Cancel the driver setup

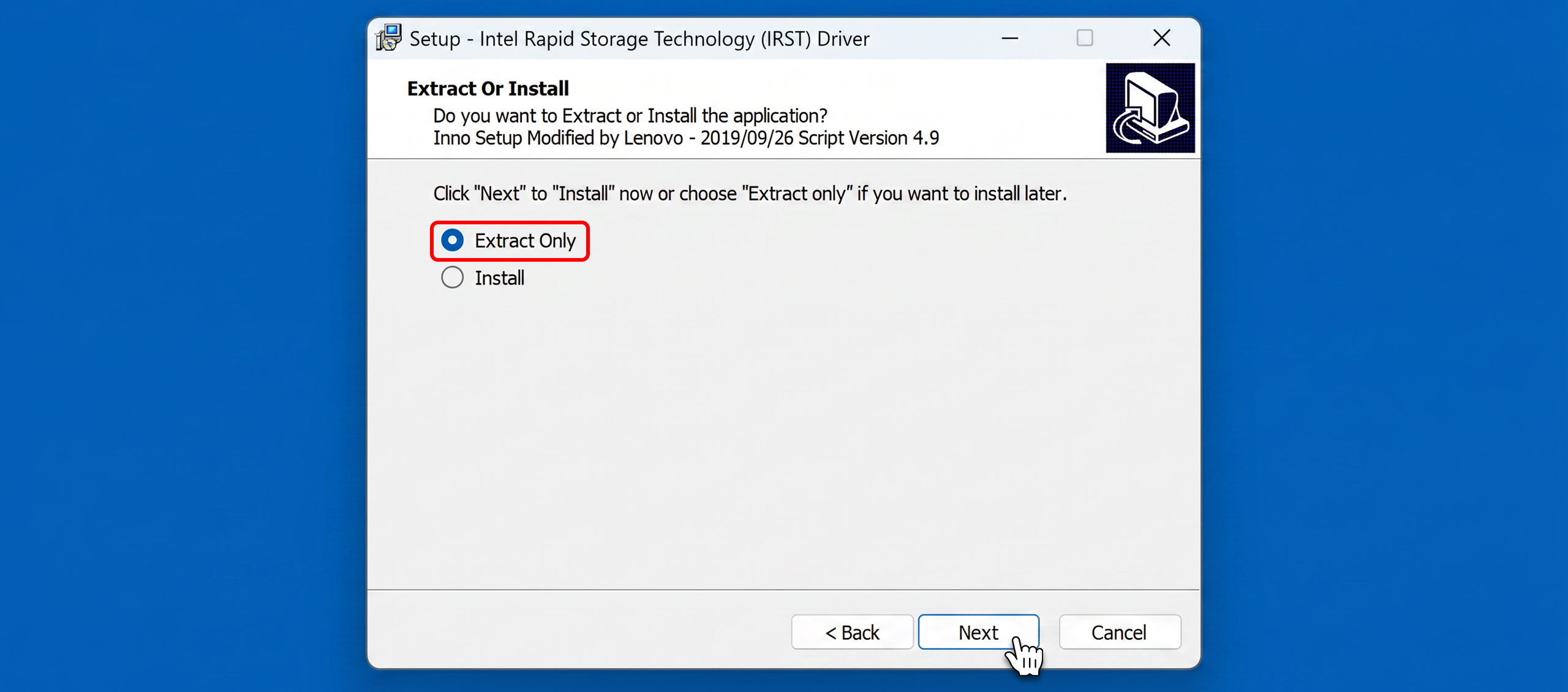(1120, 632)
